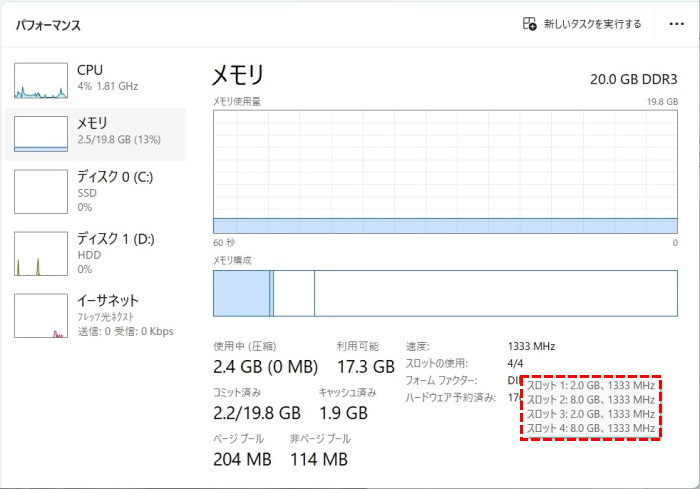
Task: Click the memory usage graph area
Action: point(445,172)
